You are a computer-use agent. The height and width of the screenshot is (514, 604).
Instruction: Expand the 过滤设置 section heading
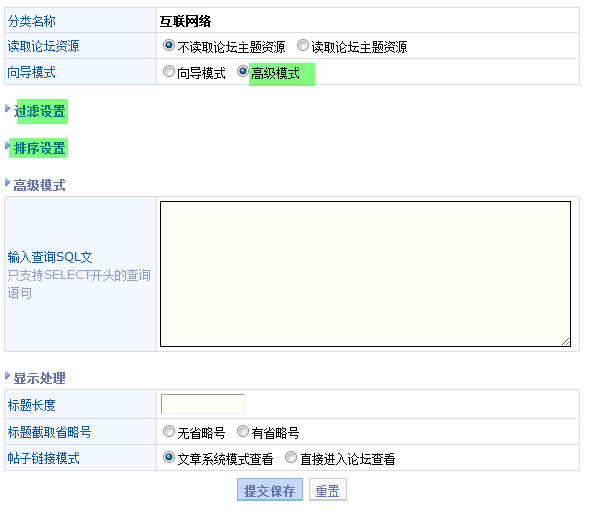click(x=40, y=111)
